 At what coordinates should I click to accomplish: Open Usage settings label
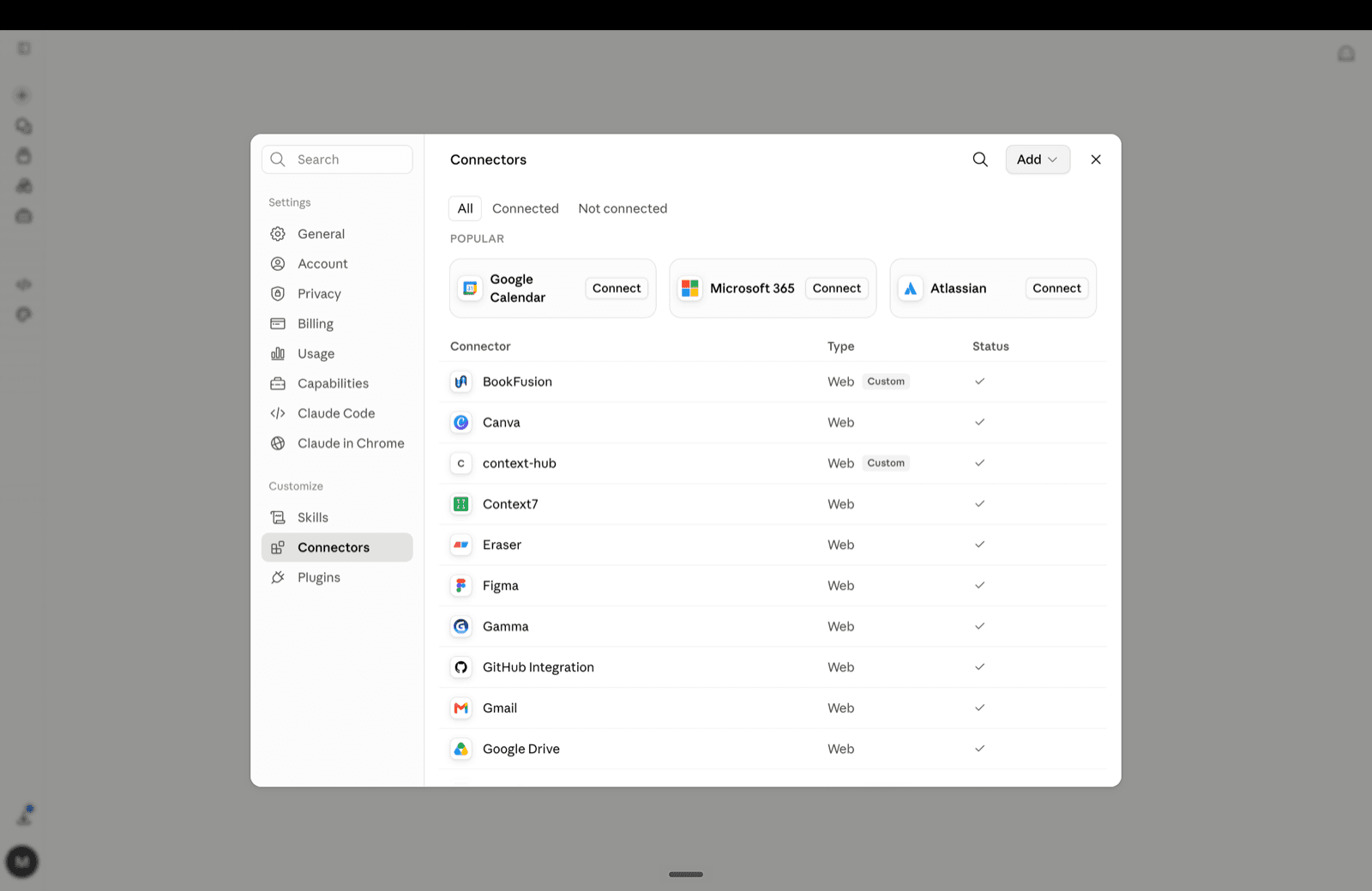point(316,353)
